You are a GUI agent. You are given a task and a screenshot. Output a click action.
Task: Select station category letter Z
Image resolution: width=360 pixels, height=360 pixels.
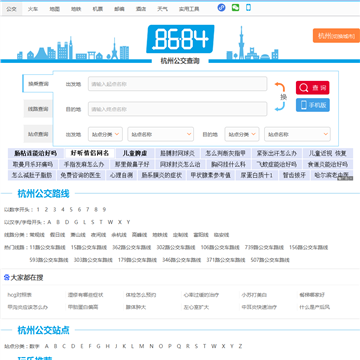240,346
